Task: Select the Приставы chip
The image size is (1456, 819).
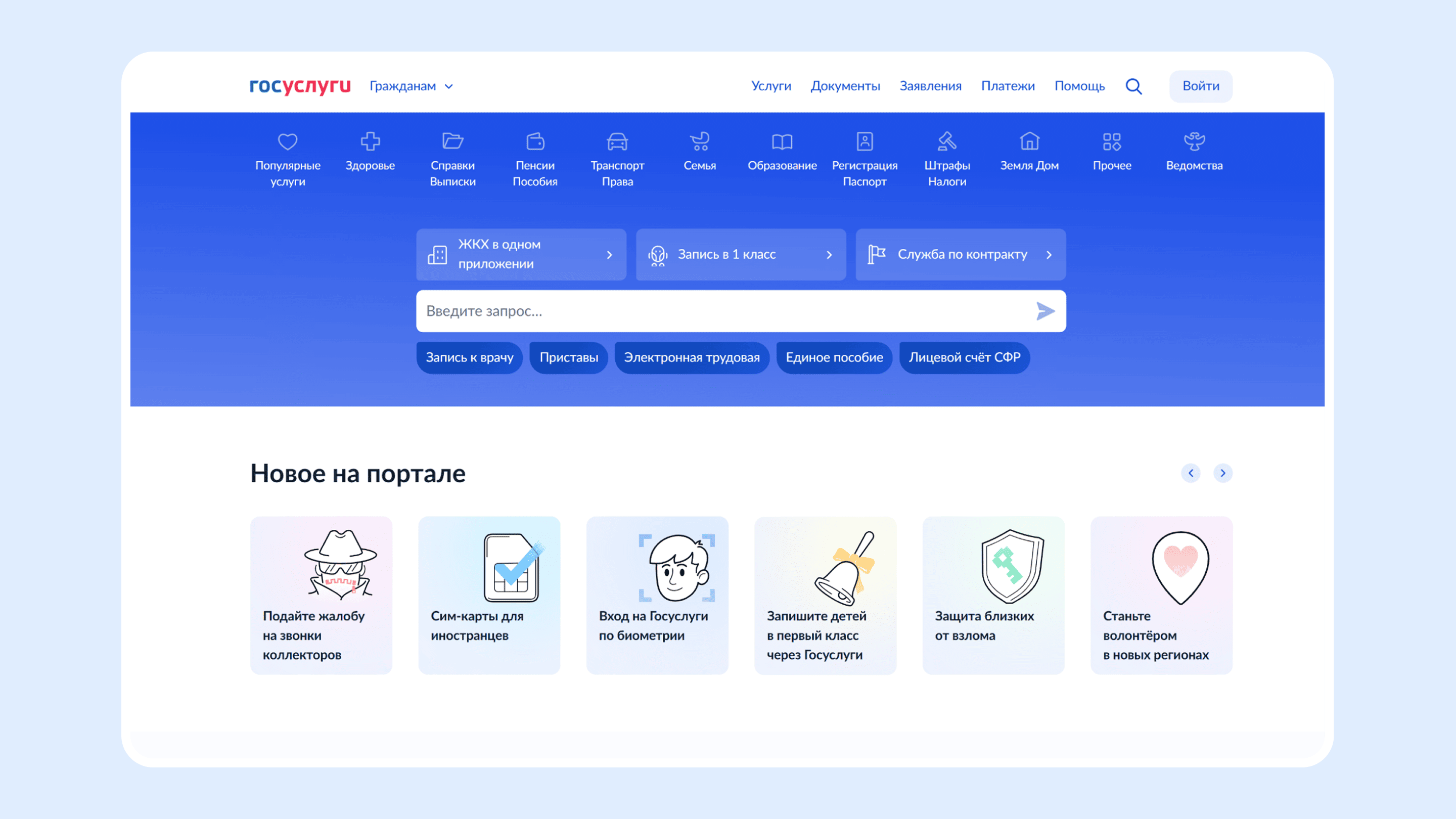Action: click(x=569, y=358)
